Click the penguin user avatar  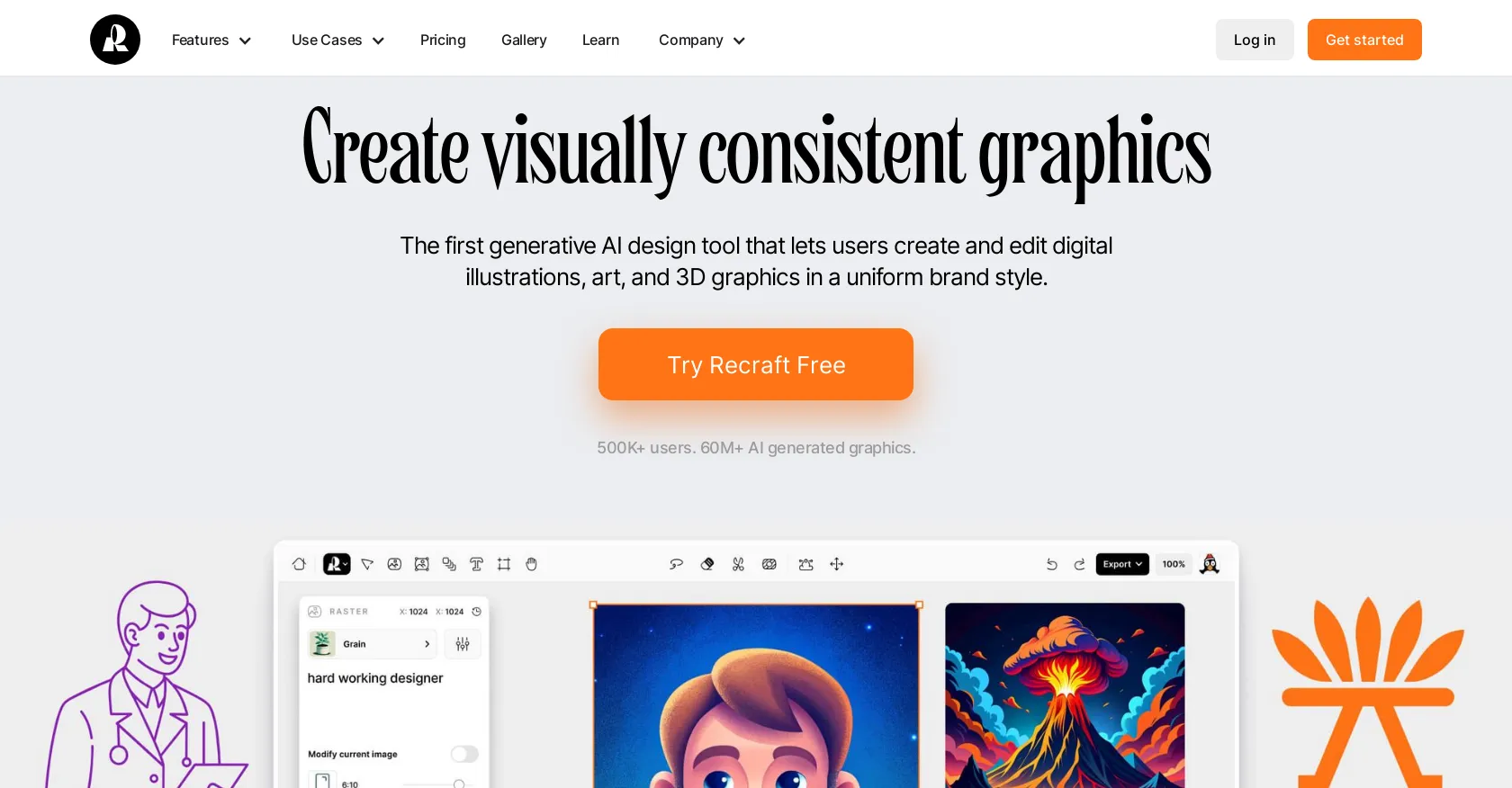point(1210,564)
